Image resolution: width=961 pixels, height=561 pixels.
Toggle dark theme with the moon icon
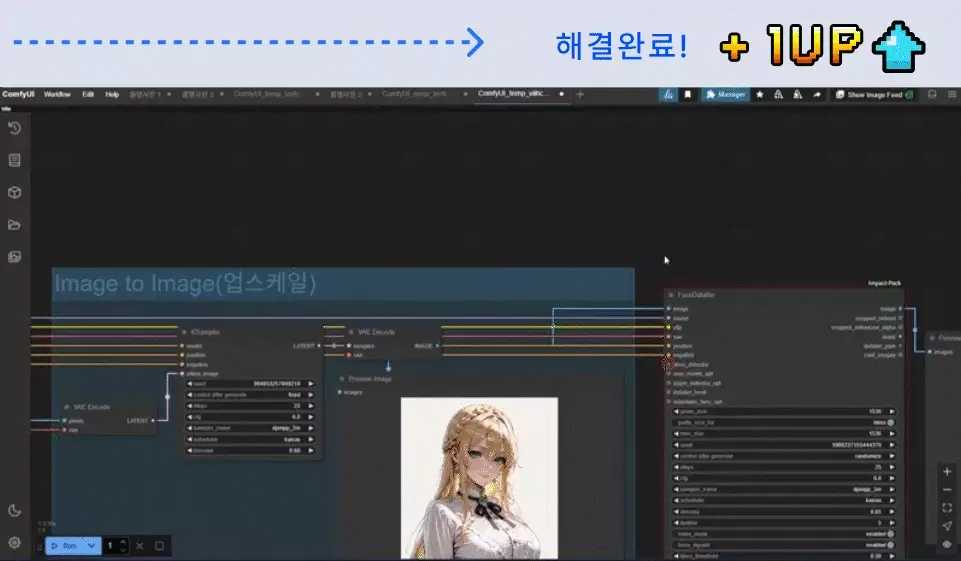(15, 511)
